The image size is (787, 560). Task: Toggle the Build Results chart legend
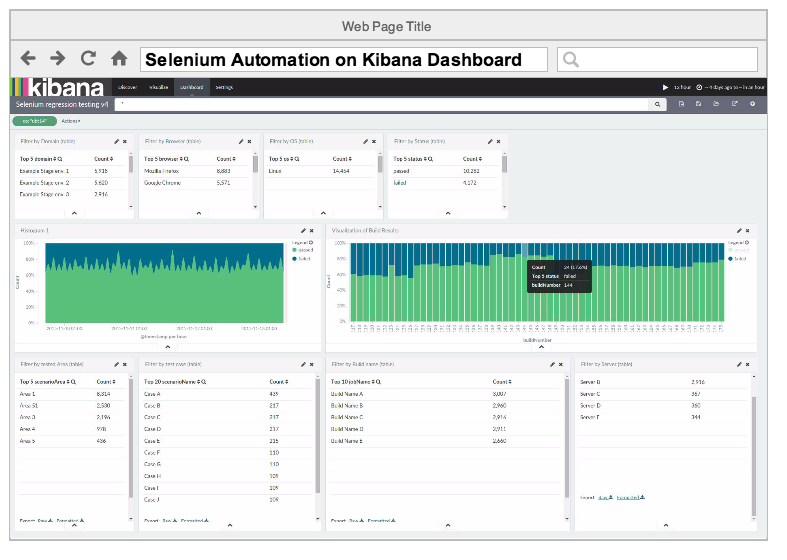pos(738,243)
